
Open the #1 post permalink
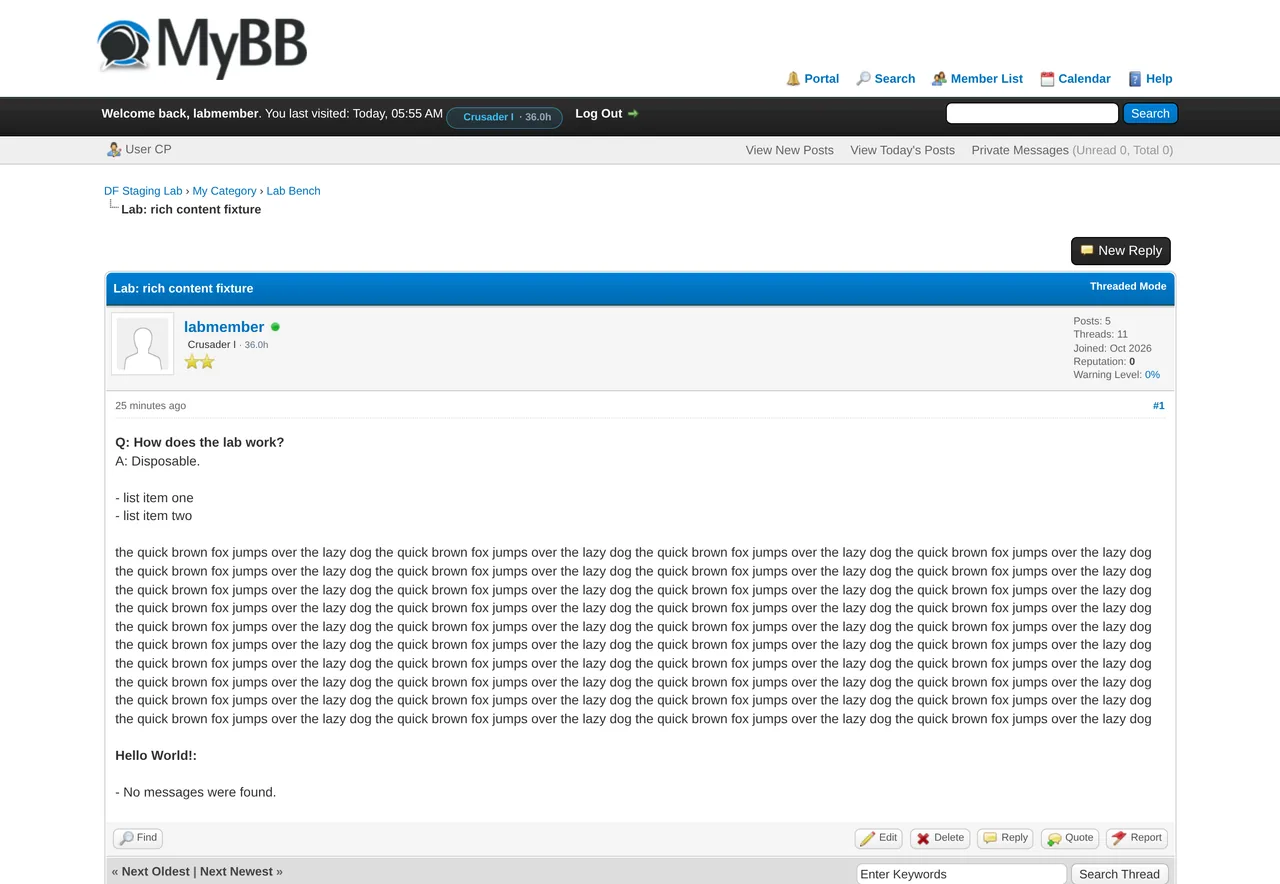click(x=1158, y=406)
